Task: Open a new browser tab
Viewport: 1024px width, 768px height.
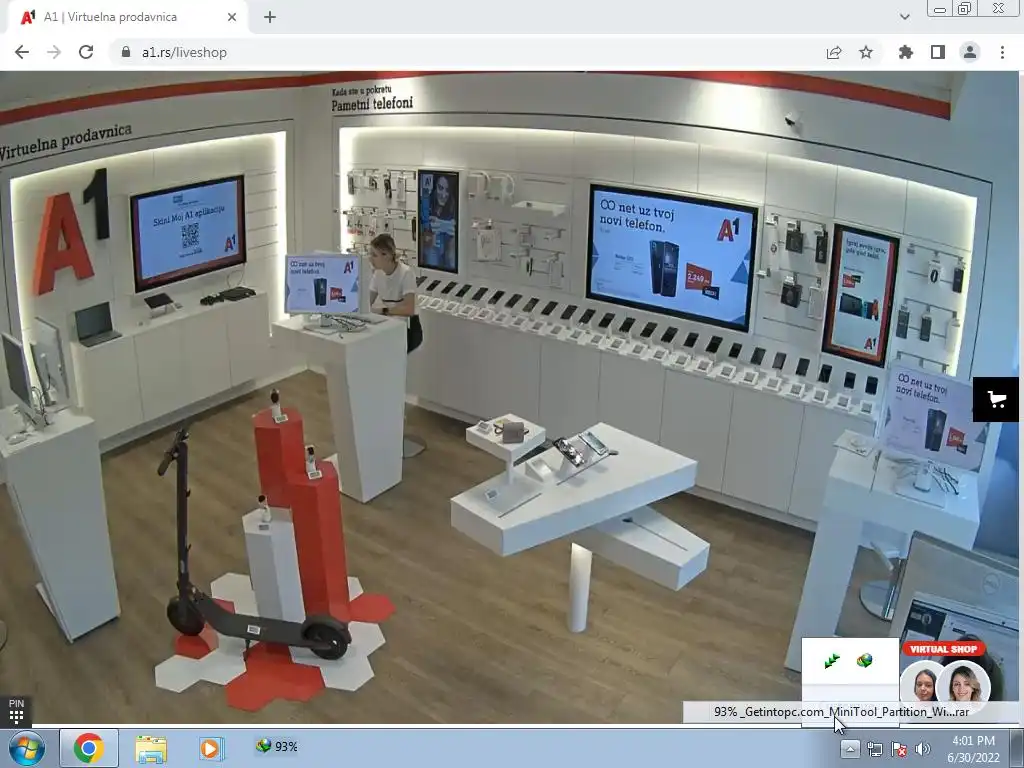Action: point(270,17)
